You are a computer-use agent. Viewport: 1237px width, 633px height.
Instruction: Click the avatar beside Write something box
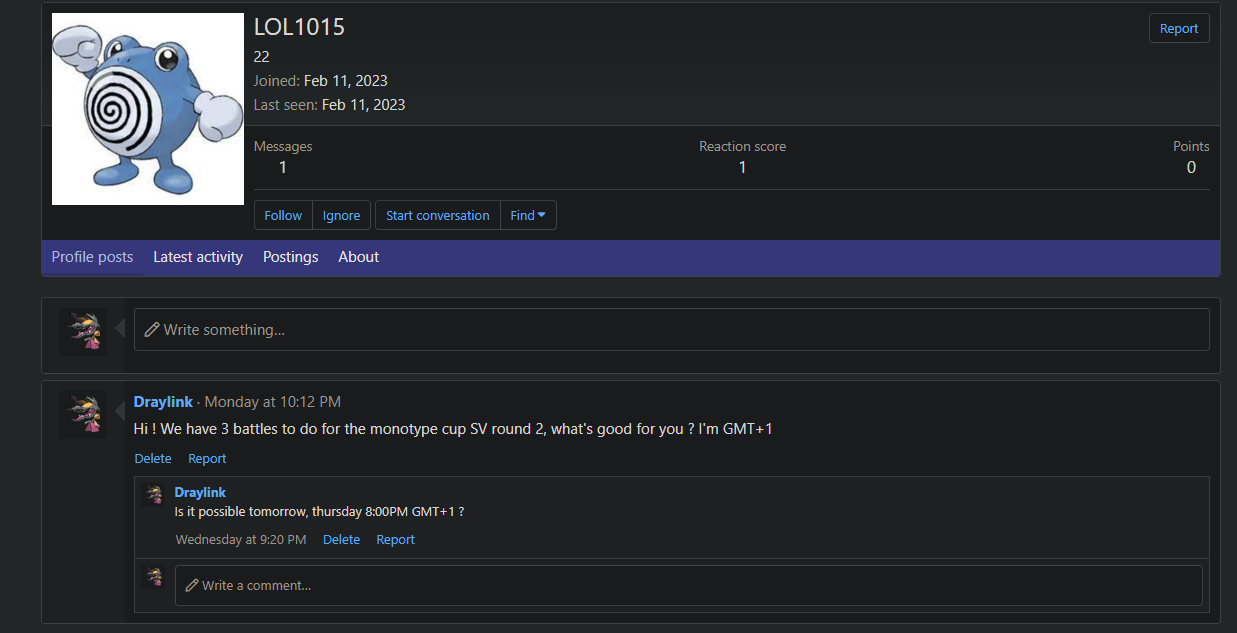(x=83, y=333)
